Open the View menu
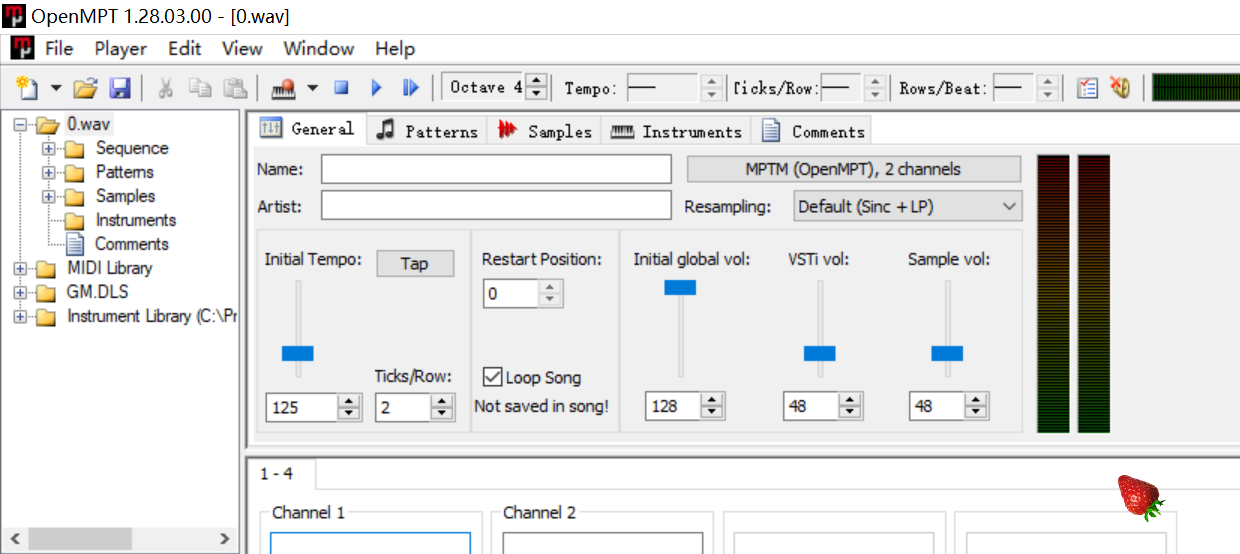The height and width of the screenshot is (554, 1240). coord(242,48)
